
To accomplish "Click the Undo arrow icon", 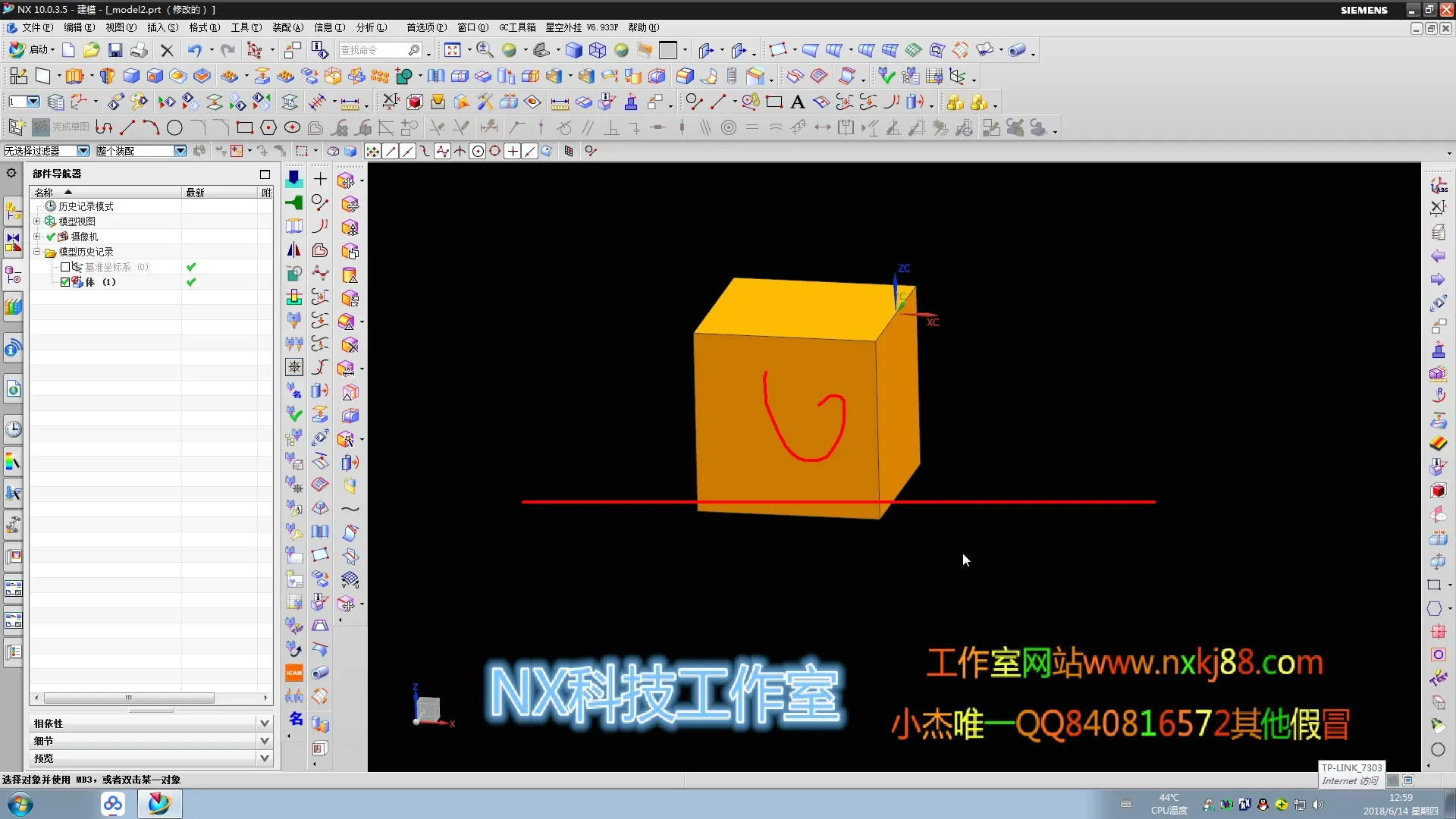I will pyautogui.click(x=194, y=50).
